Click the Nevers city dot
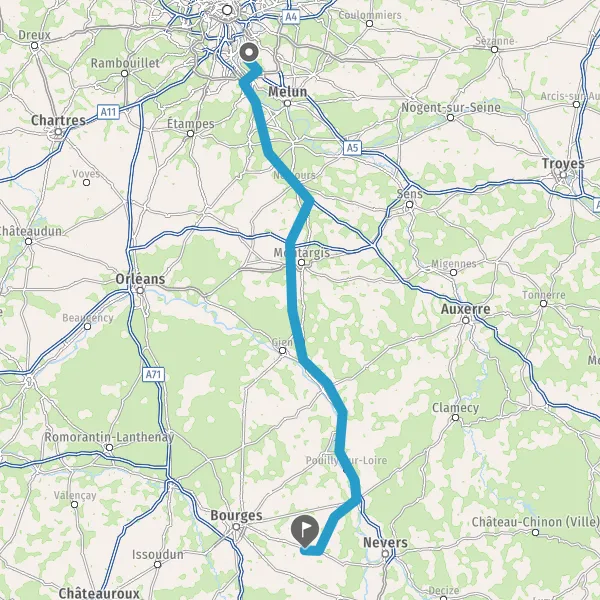 [385, 553]
